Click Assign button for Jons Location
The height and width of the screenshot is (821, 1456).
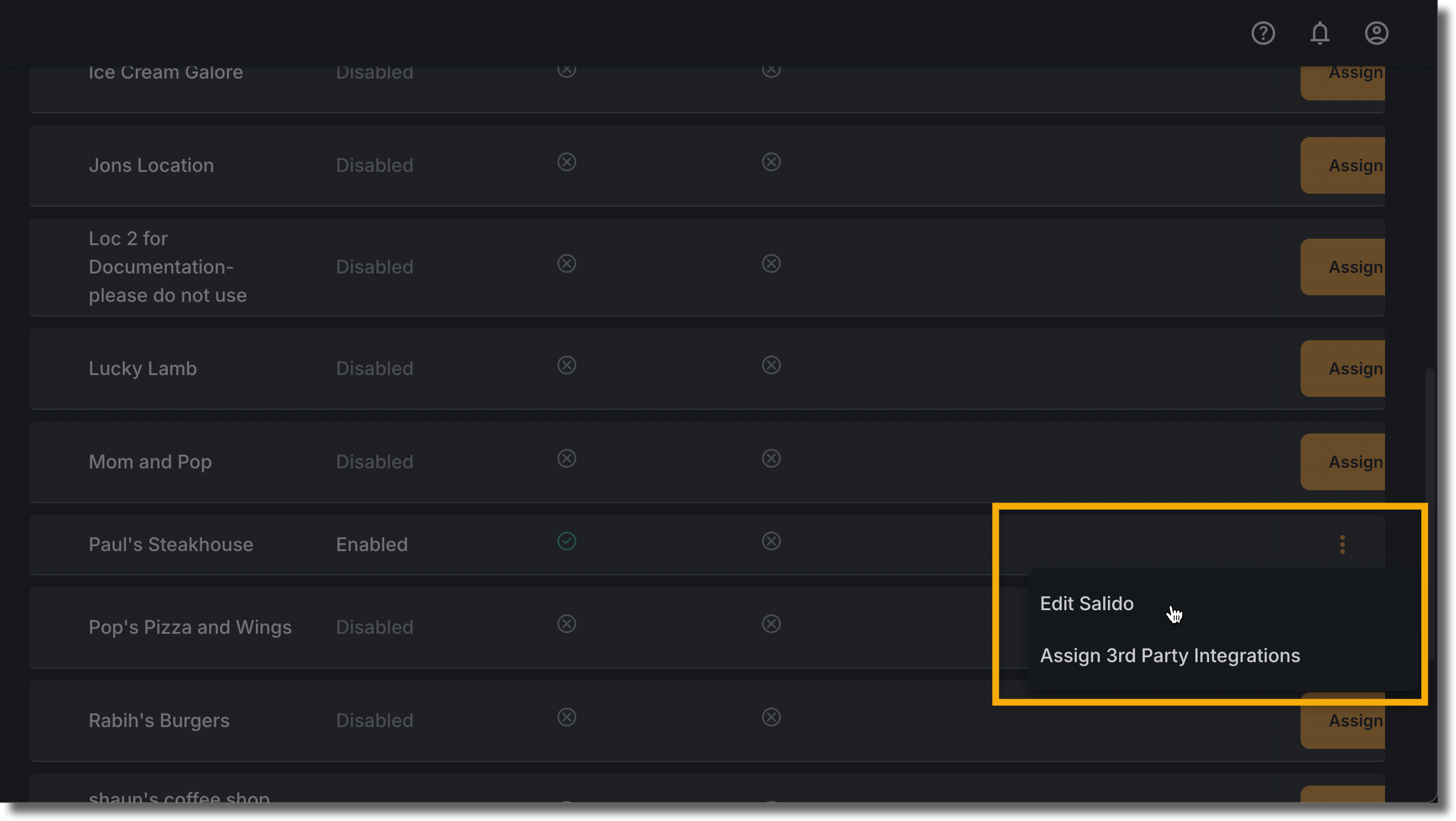click(x=1343, y=165)
